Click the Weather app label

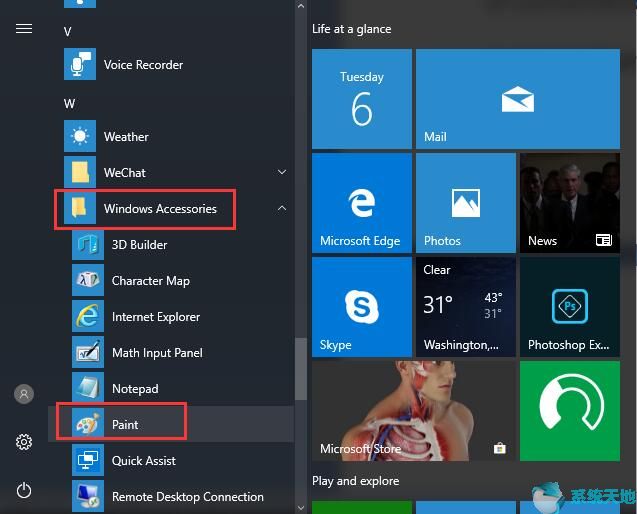pos(126,137)
